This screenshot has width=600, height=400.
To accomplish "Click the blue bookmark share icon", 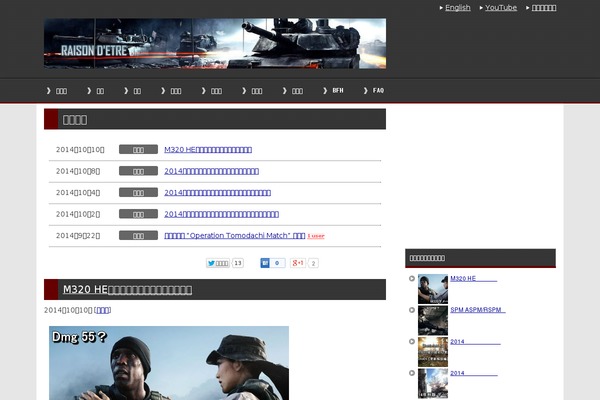I will [265, 263].
